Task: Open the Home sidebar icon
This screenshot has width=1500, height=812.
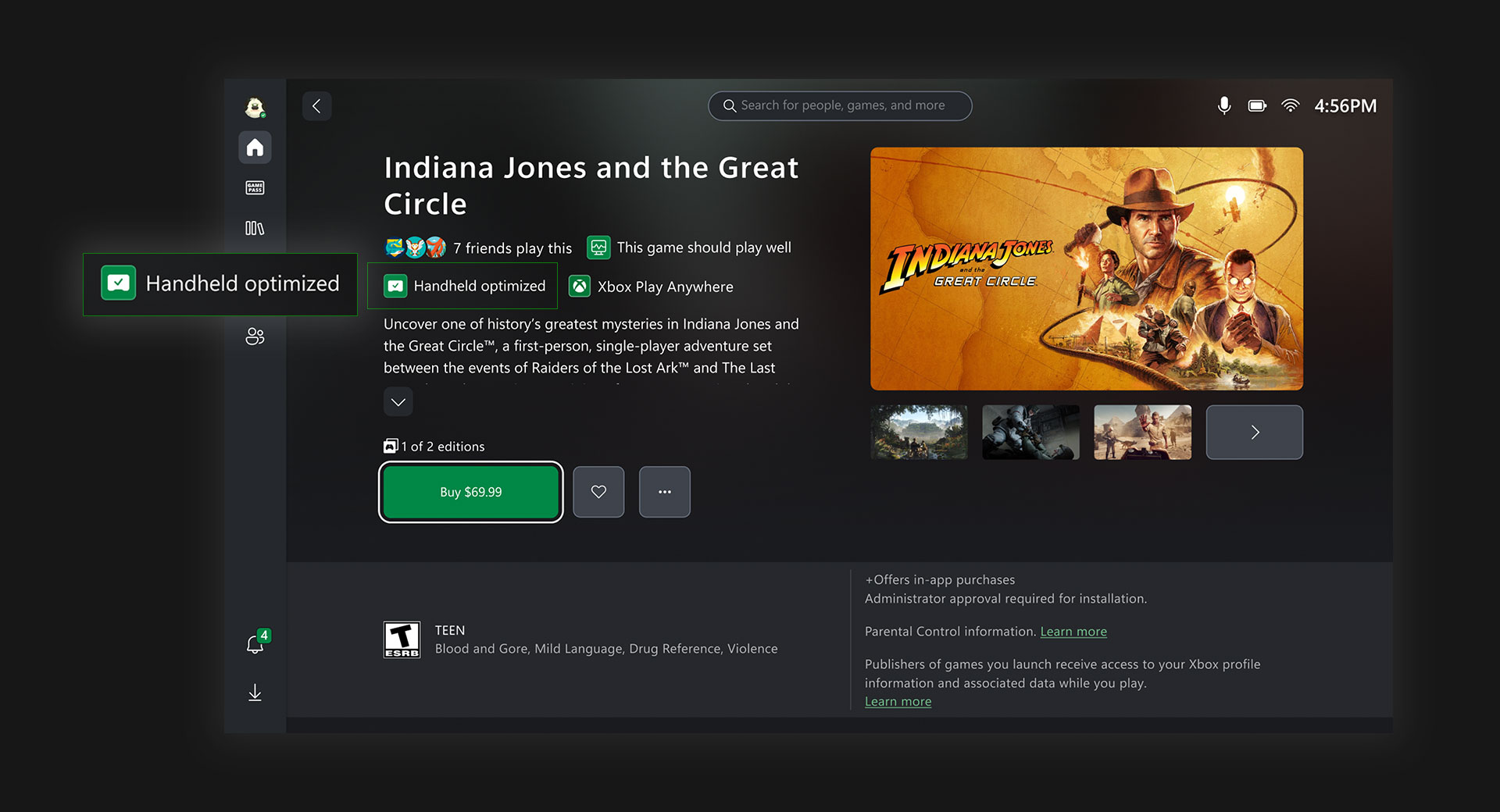Action: pyautogui.click(x=254, y=147)
